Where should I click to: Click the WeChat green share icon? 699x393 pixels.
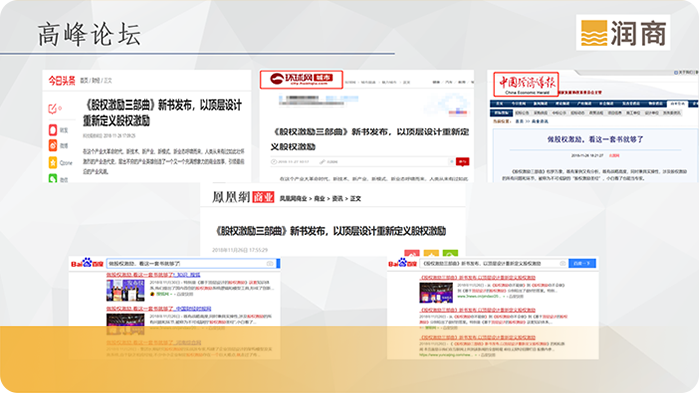click(53, 178)
